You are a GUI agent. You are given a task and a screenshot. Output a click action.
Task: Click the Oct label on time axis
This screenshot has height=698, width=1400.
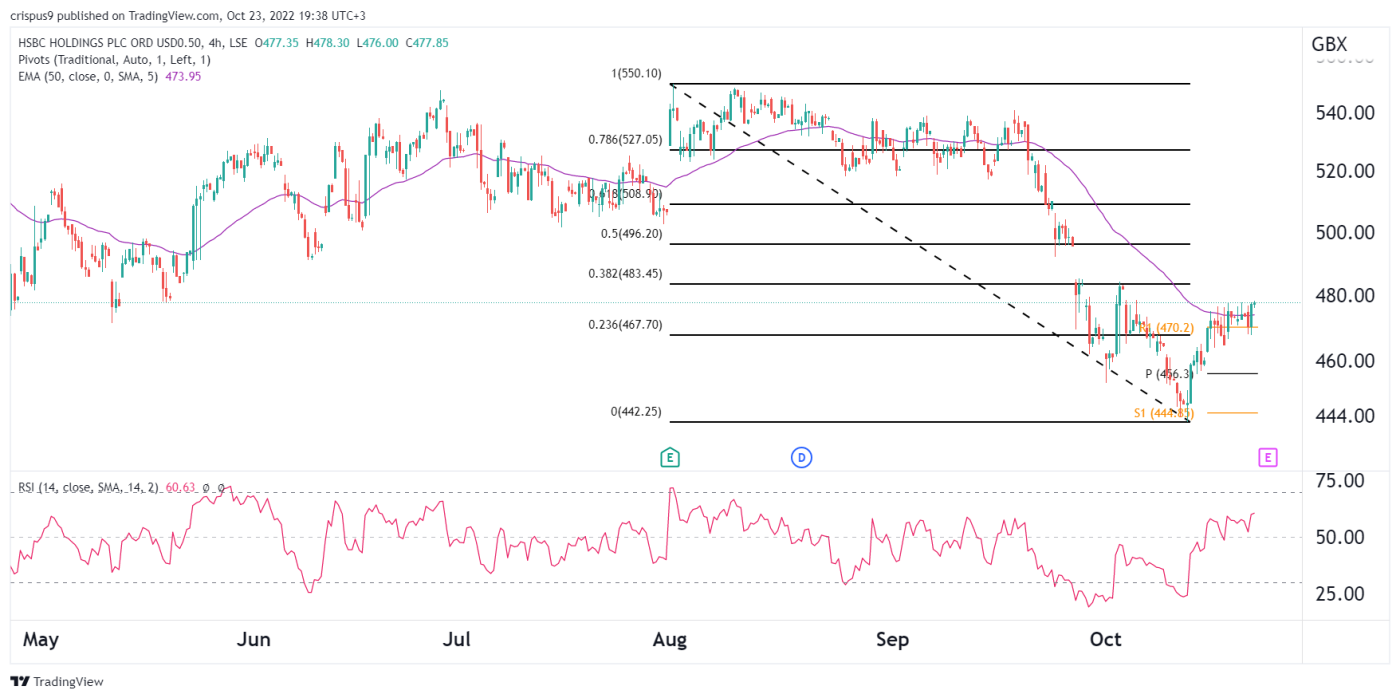tap(1106, 640)
